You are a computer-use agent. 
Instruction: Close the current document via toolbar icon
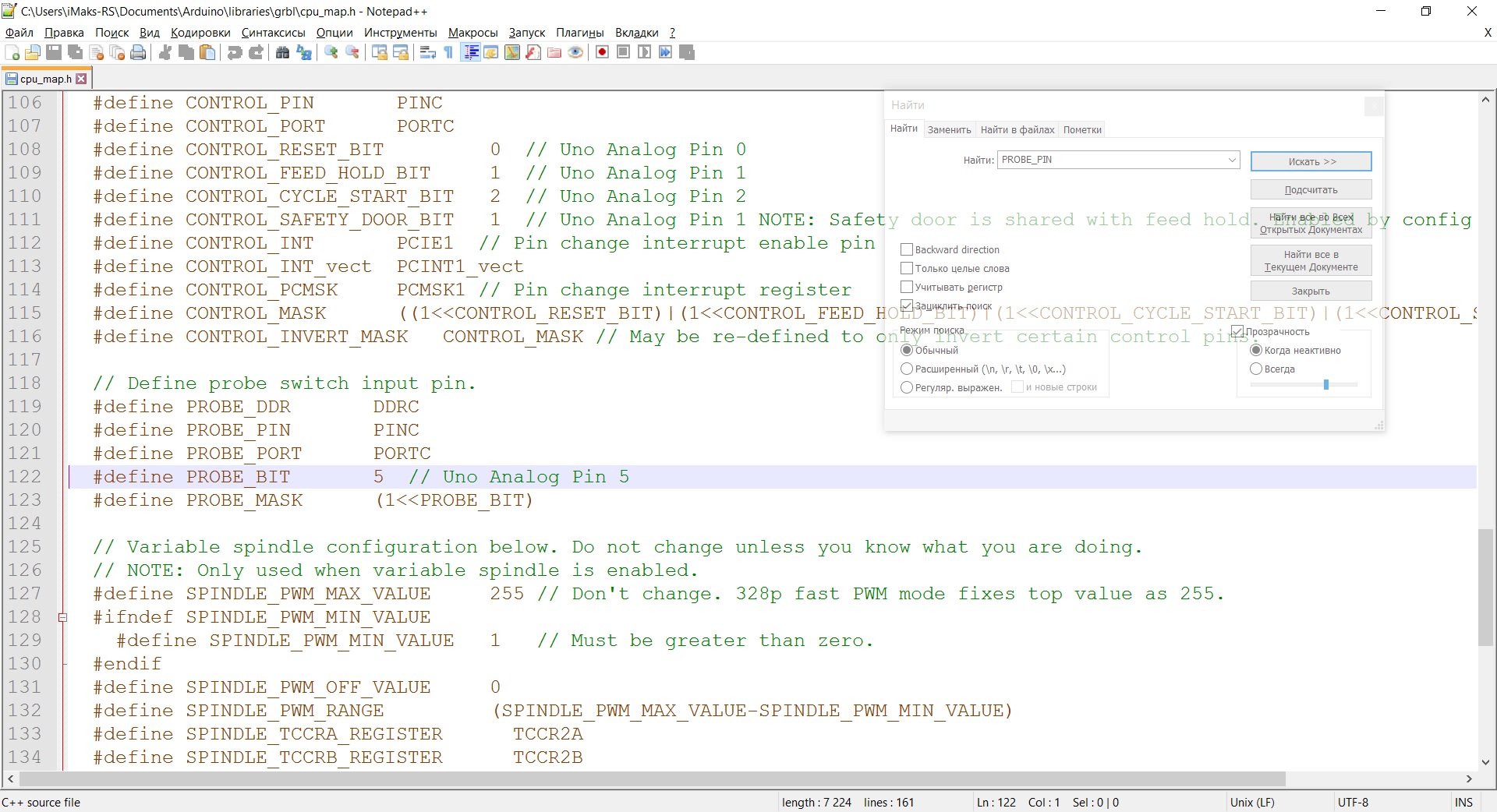pos(97,52)
